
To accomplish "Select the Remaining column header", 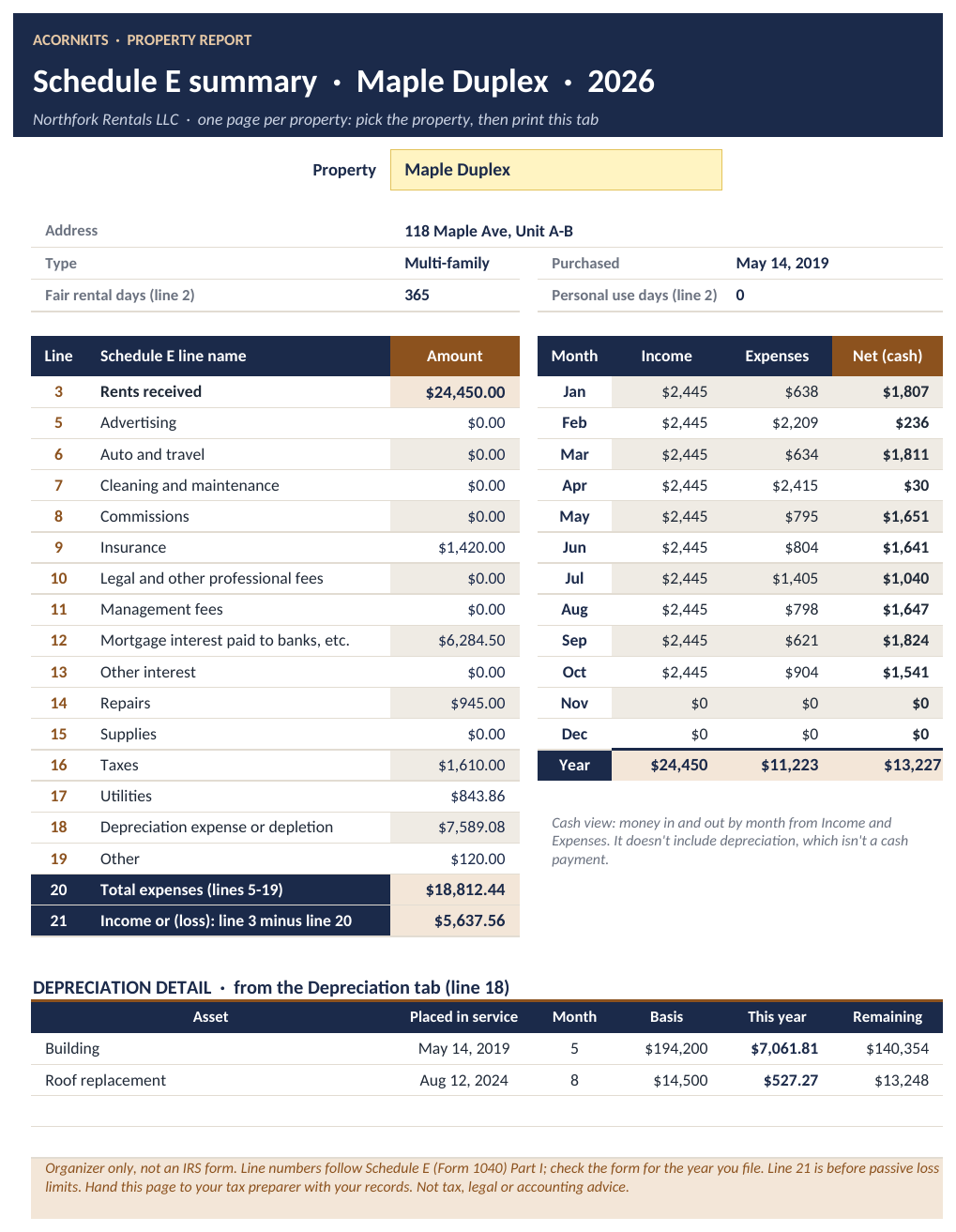I will [887, 1016].
